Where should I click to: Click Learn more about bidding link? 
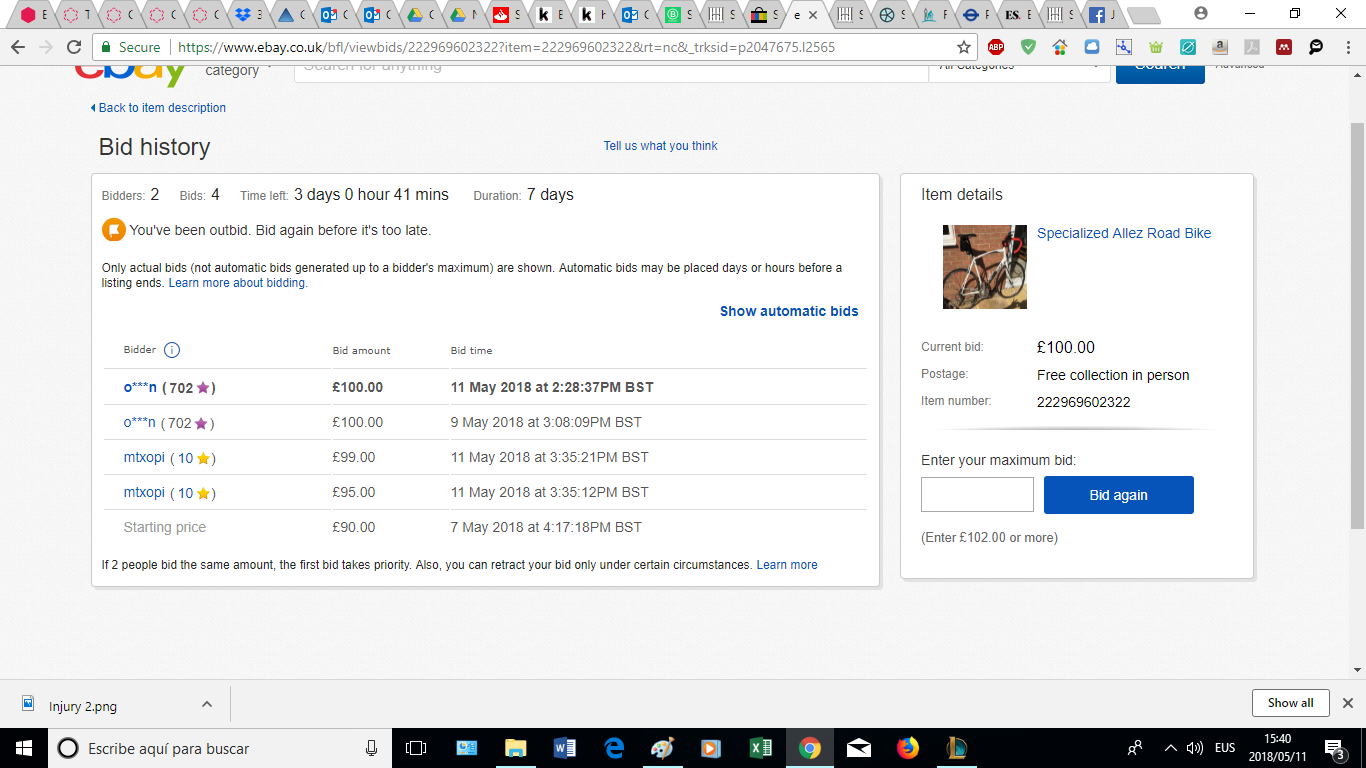(237, 283)
